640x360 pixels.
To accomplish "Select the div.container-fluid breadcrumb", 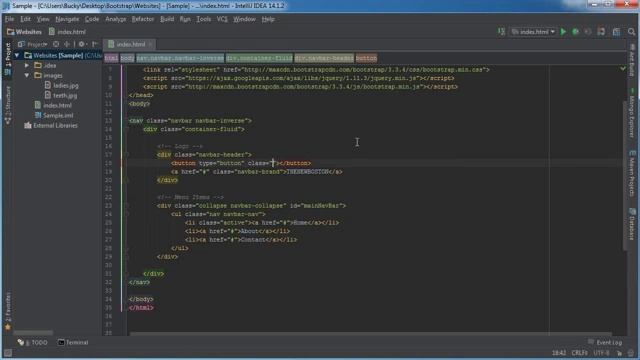I will point(259,58).
